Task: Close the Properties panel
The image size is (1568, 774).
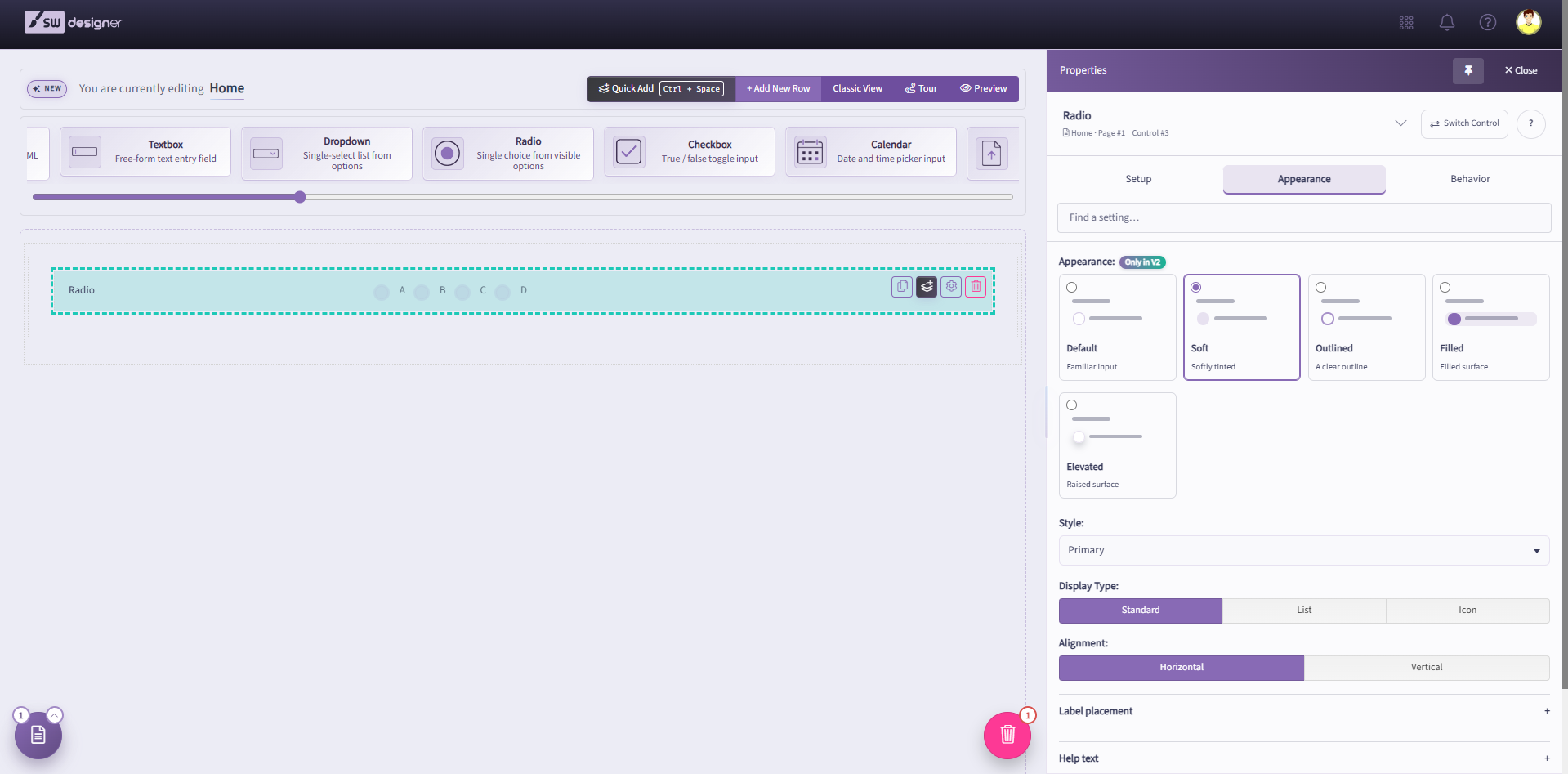Action: click(x=1521, y=70)
